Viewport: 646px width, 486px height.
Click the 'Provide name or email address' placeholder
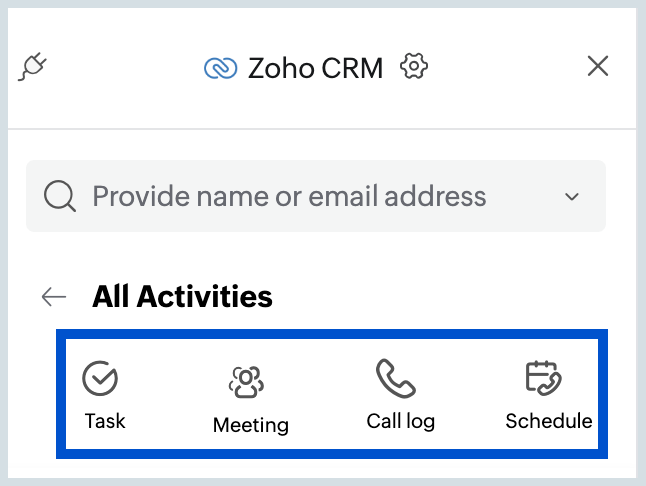[289, 196]
